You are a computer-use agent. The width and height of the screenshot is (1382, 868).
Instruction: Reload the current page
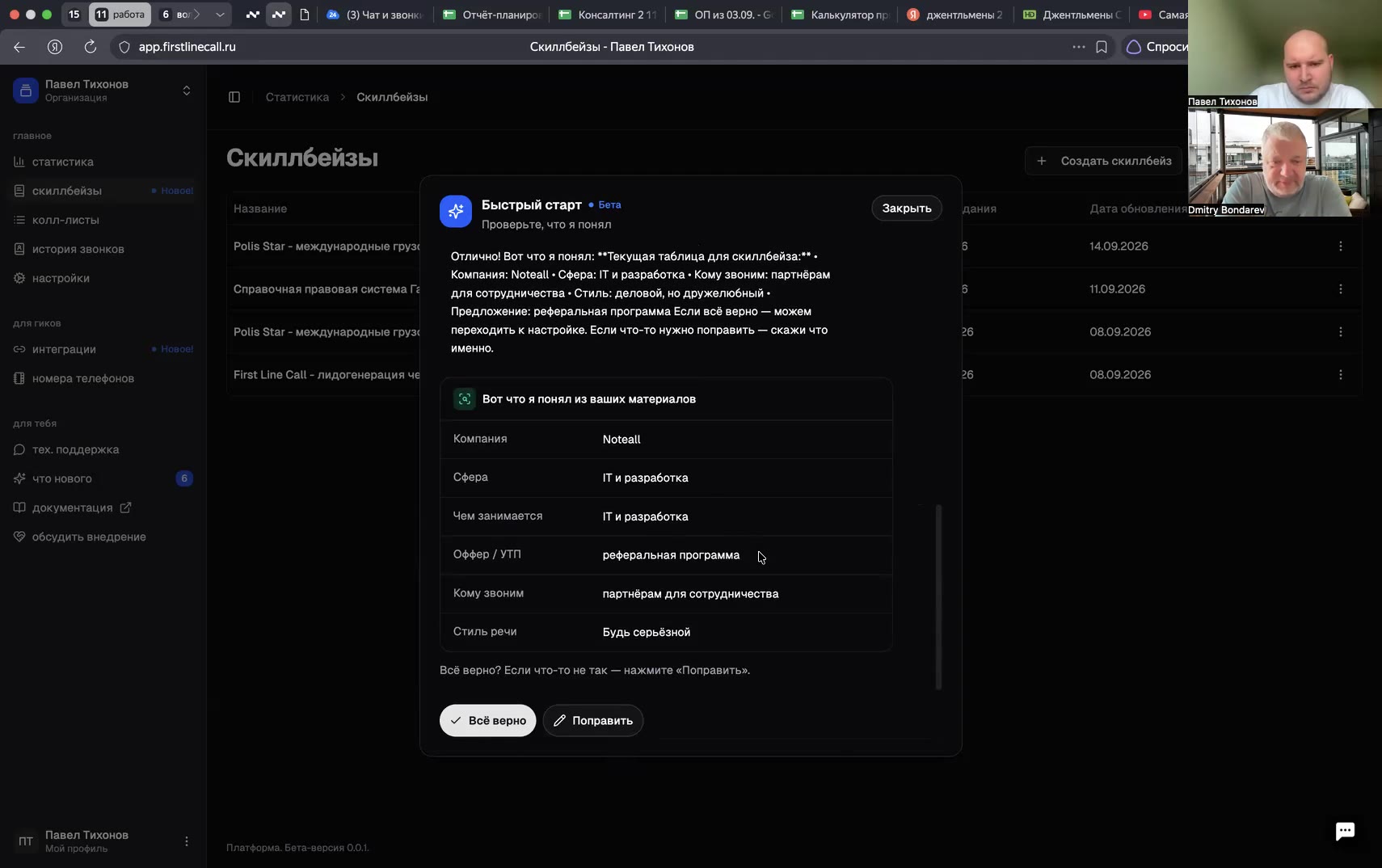coord(91,47)
